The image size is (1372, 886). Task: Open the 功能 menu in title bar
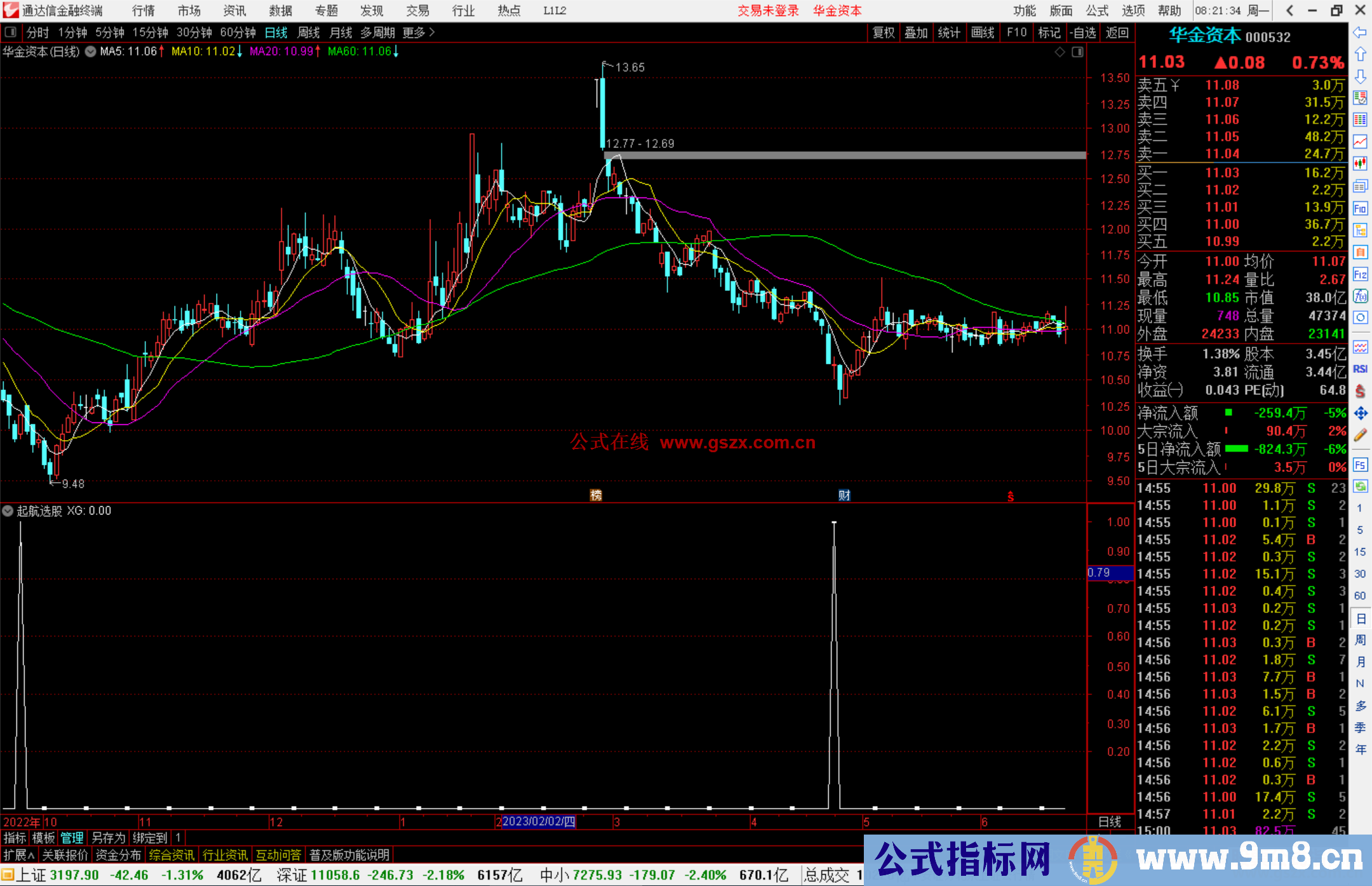pos(1024,11)
